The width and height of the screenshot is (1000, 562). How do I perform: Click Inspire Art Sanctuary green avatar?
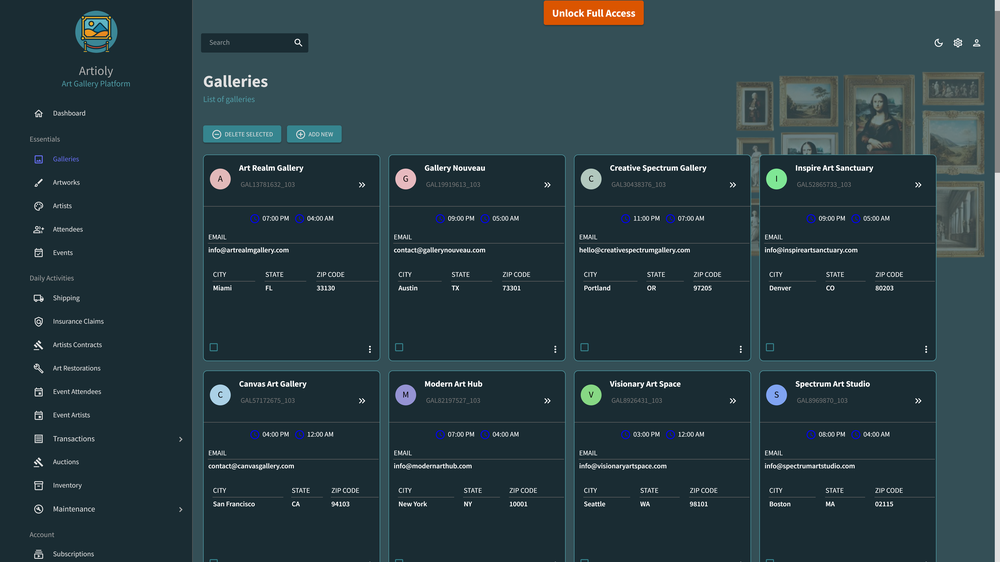776,179
